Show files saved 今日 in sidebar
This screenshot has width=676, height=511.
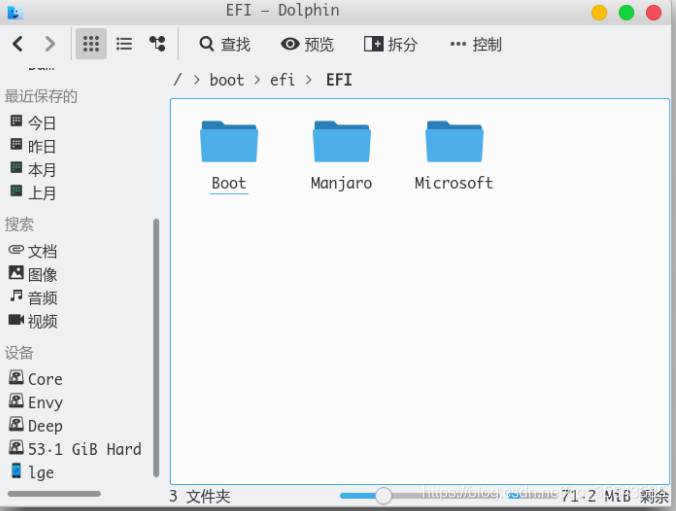click(33, 123)
